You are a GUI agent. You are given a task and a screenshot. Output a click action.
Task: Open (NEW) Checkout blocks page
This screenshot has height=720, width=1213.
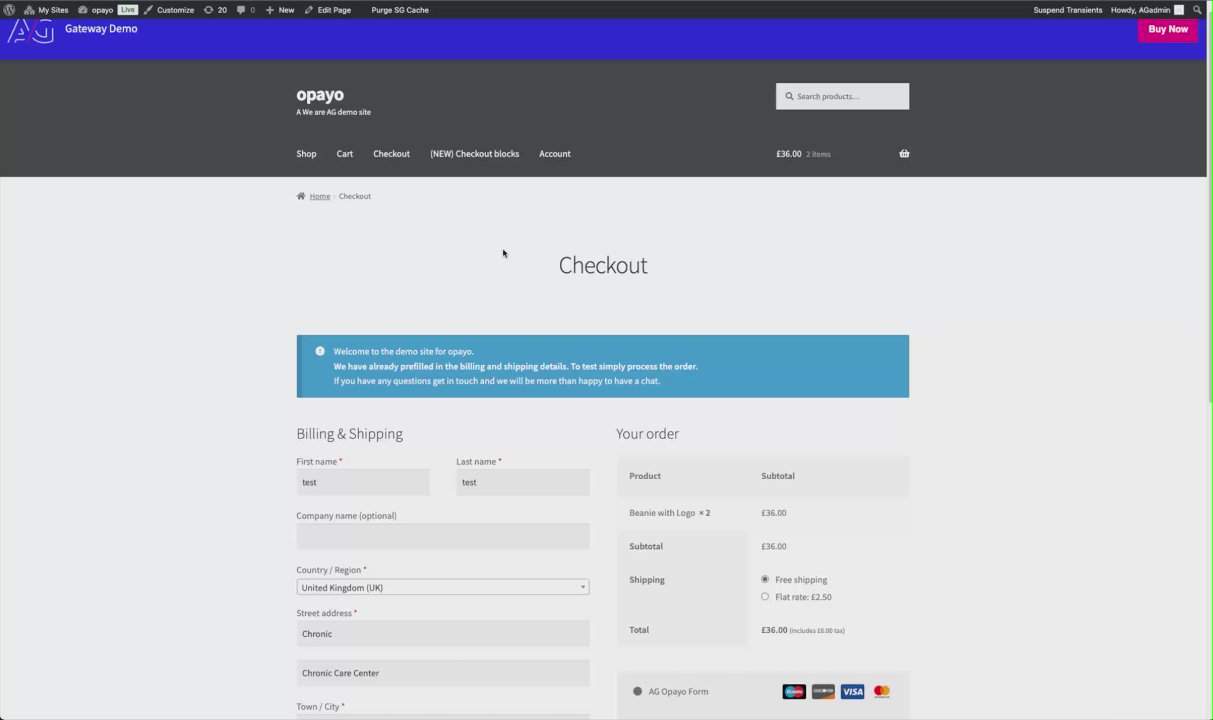(475, 154)
